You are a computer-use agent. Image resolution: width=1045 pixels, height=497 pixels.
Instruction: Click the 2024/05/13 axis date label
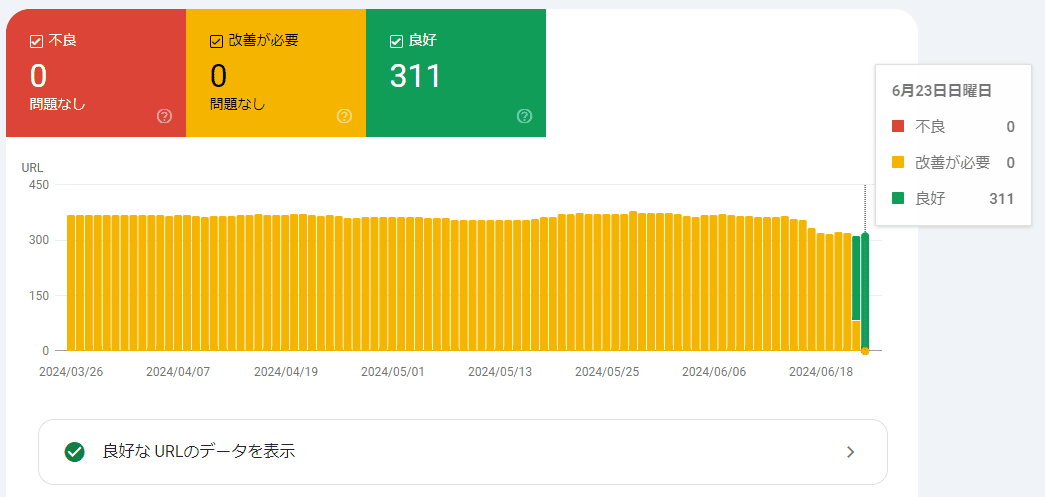[500, 372]
